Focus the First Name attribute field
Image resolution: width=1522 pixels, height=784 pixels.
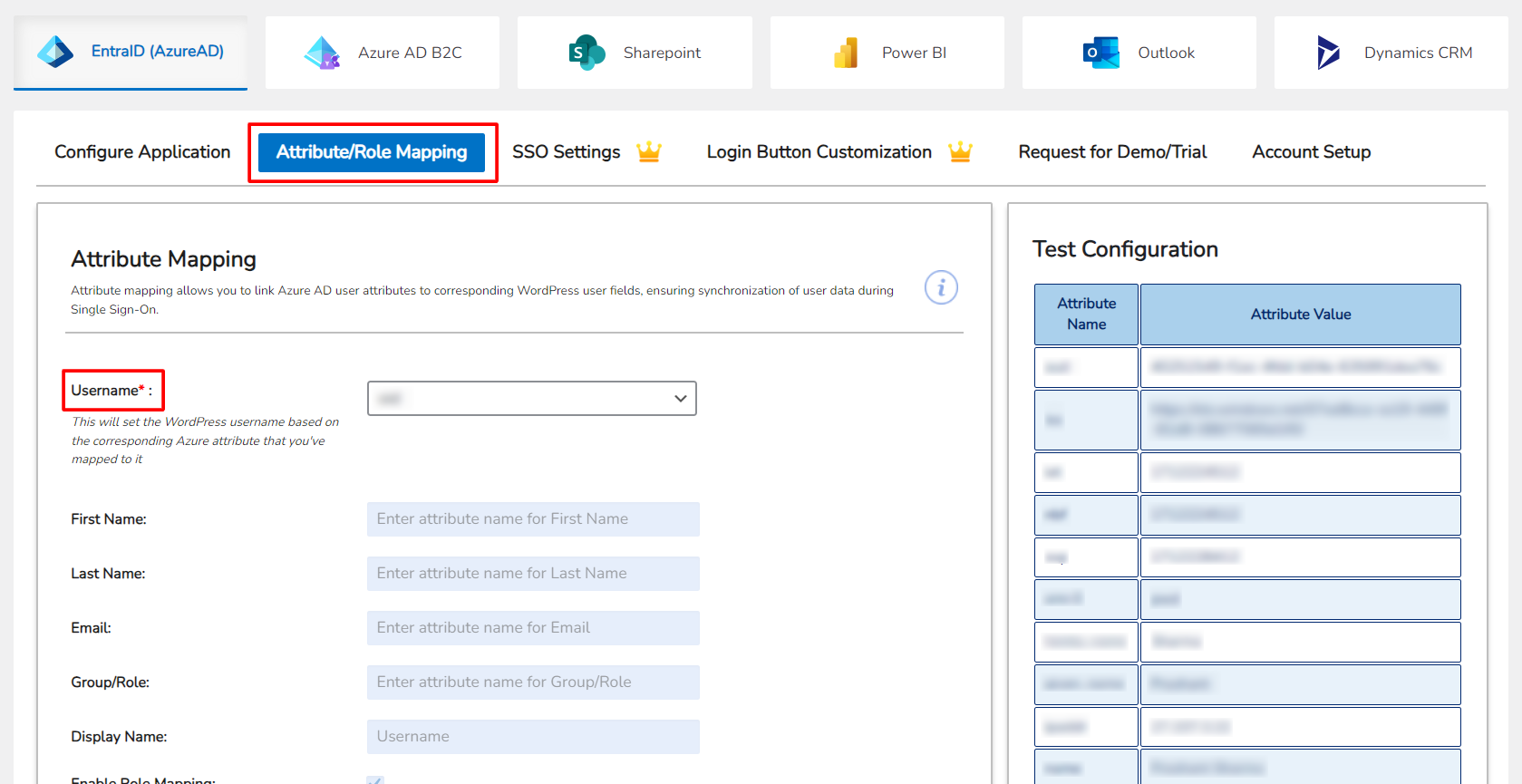click(533, 519)
